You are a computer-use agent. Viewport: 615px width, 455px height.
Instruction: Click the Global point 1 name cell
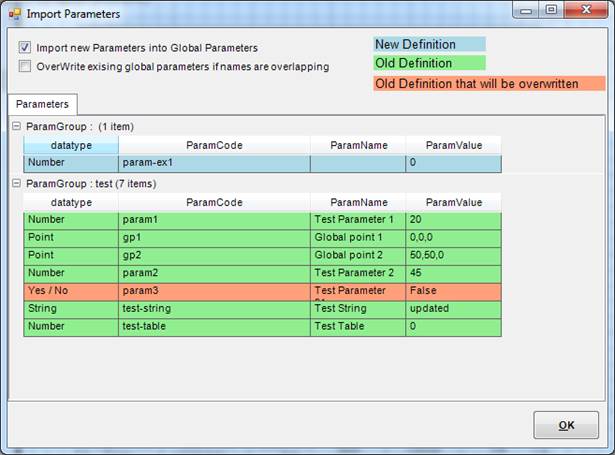[357, 238]
